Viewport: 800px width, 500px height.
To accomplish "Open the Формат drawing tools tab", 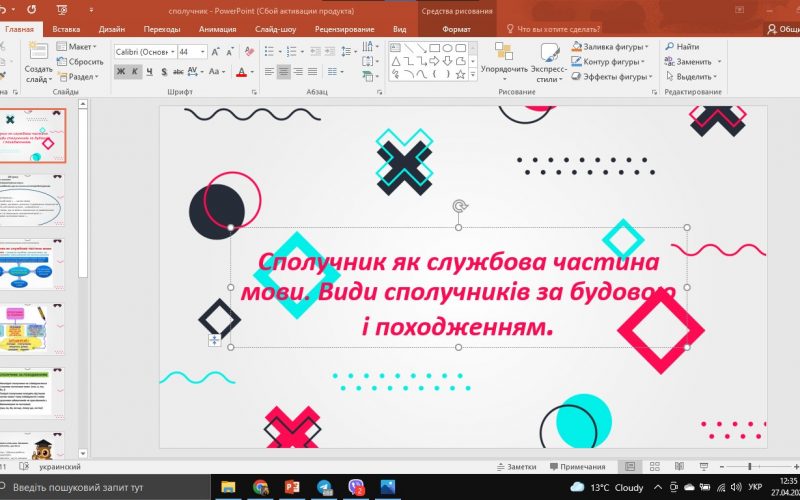I will point(456,29).
